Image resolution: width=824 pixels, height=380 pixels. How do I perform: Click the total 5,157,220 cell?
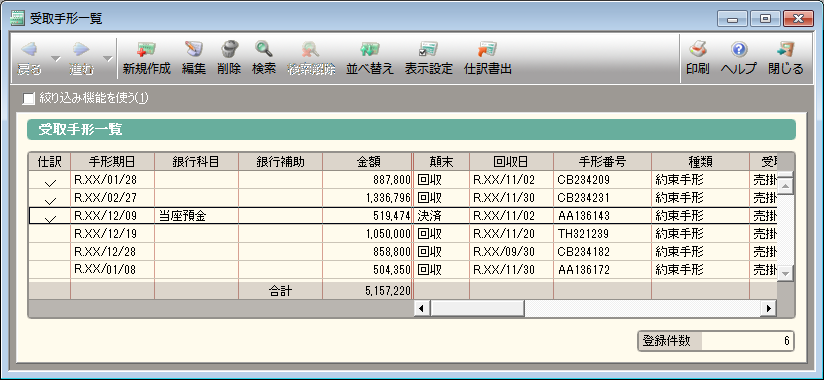(367, 291)
